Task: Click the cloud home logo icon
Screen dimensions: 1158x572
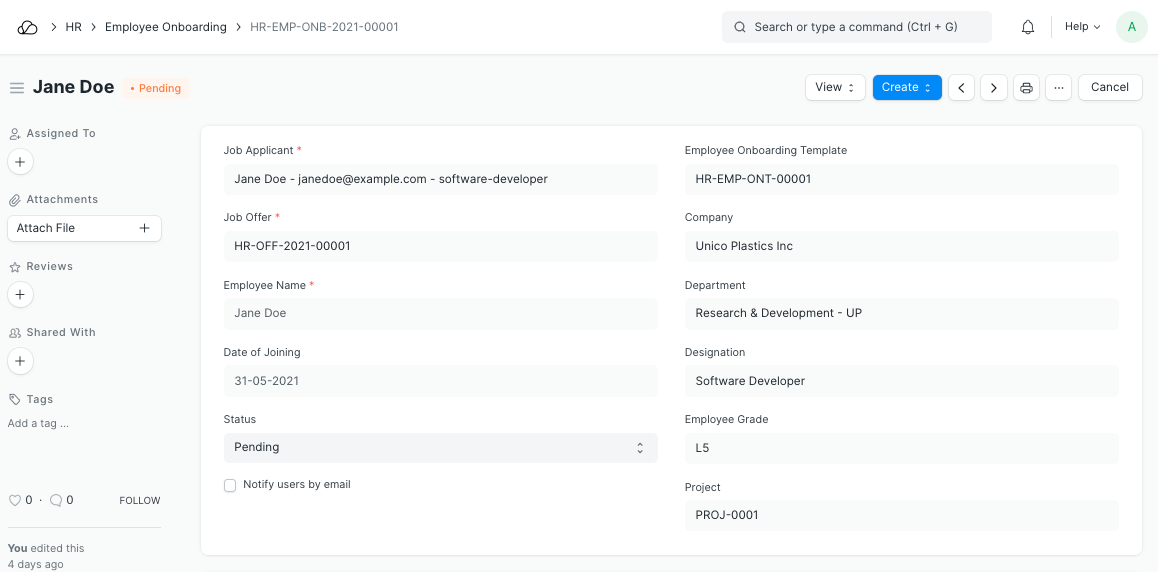Action: (27, 27)
